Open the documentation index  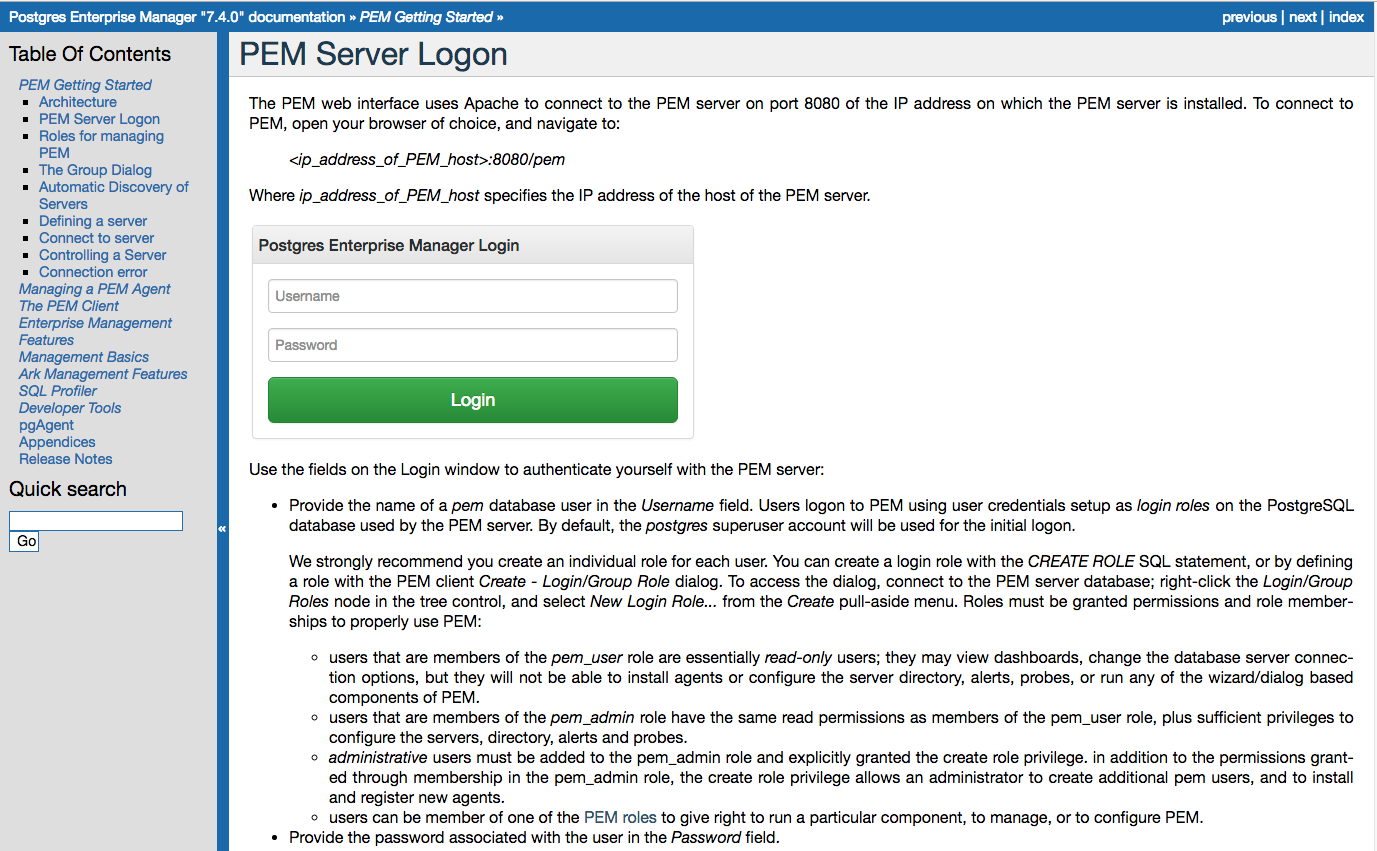tap(1347, 16)
